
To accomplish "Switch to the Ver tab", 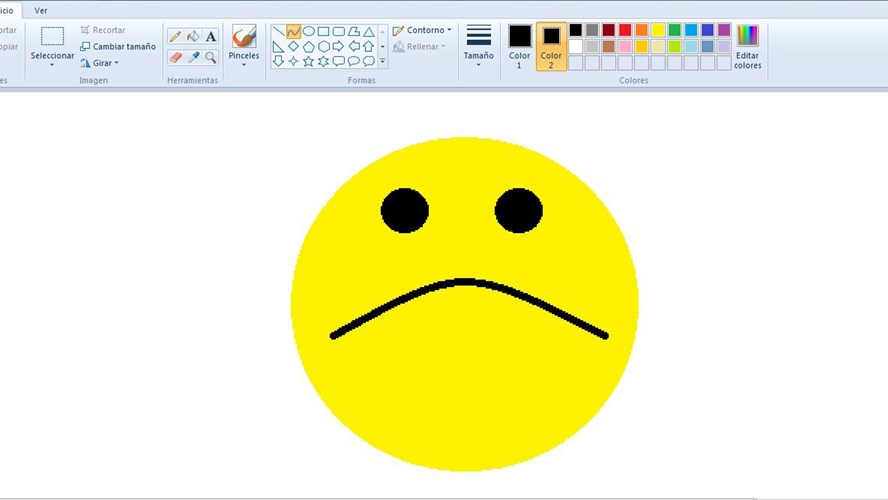I will click(41, 10).
